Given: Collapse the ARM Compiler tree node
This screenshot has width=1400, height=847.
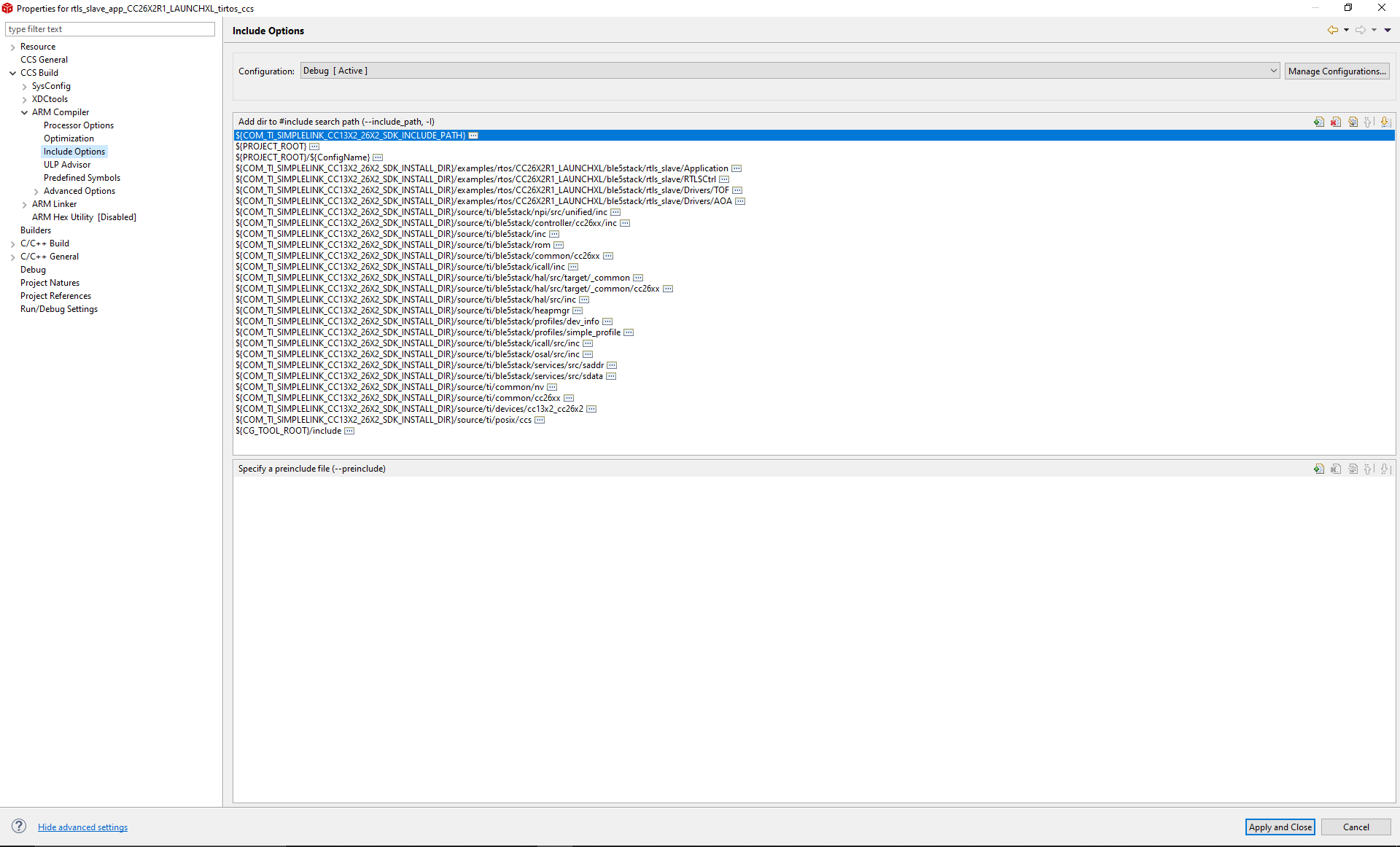Looking at the screenshot, I should coord(24,112).
